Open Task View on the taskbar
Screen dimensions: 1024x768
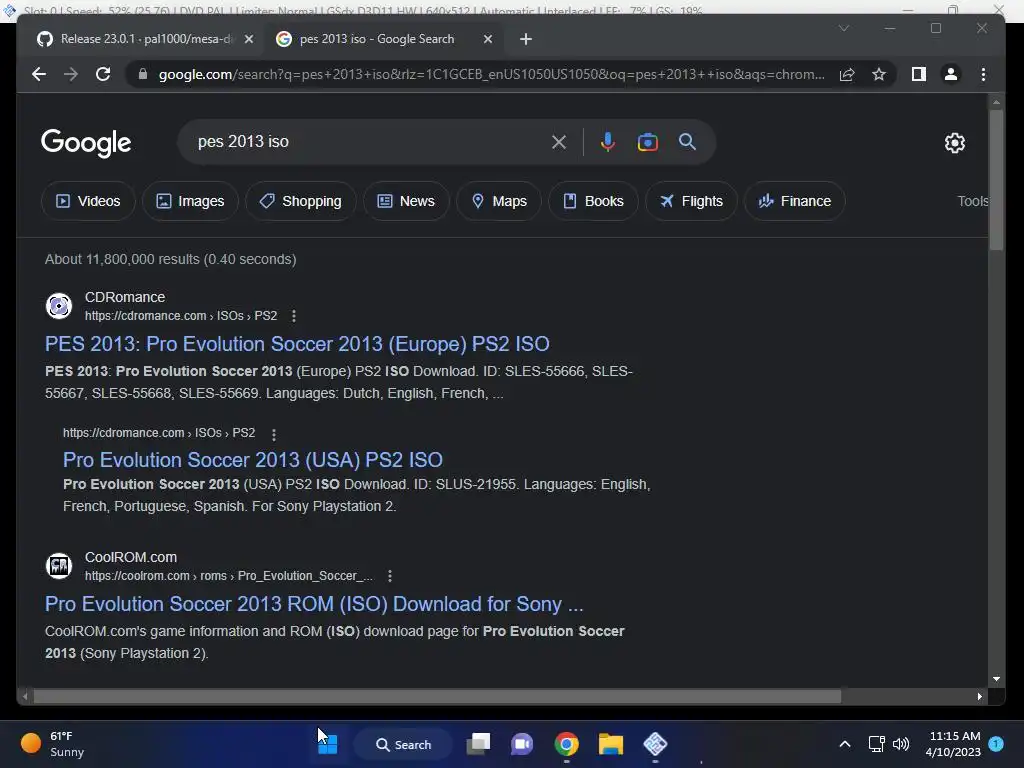pyautogui.click(x=479, y=744)
